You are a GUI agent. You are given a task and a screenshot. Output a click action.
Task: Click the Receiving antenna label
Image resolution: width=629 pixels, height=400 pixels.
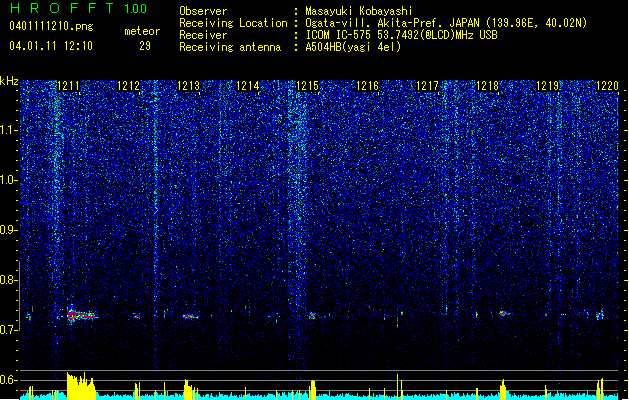coord(230,47)
